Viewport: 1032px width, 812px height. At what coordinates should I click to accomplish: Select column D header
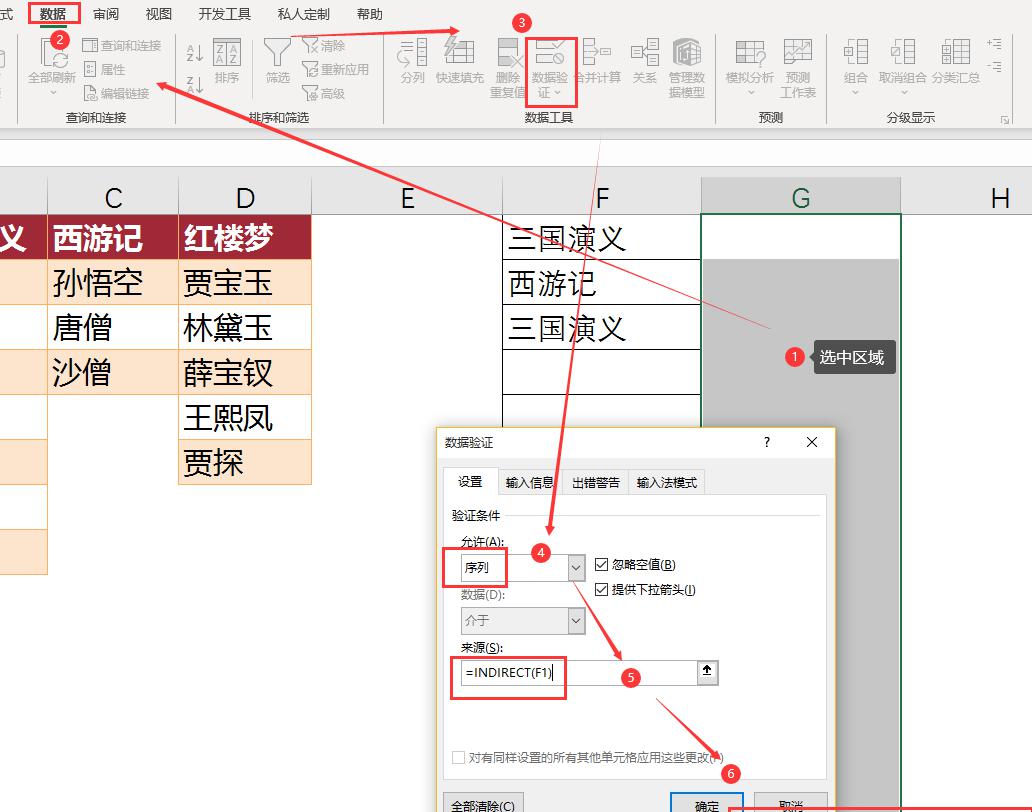pos(245,196)
